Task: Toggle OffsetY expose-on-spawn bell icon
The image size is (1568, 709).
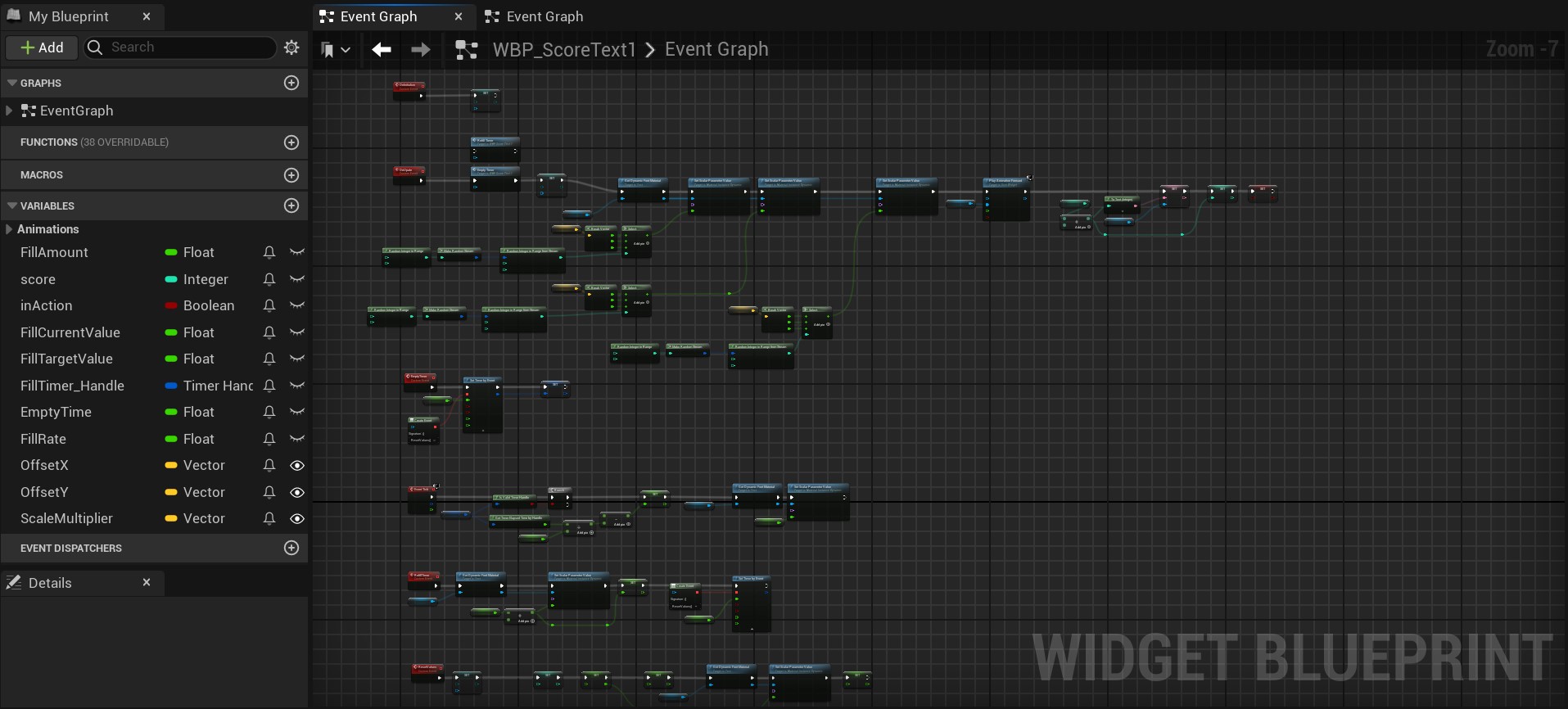Action: (269, 492)
